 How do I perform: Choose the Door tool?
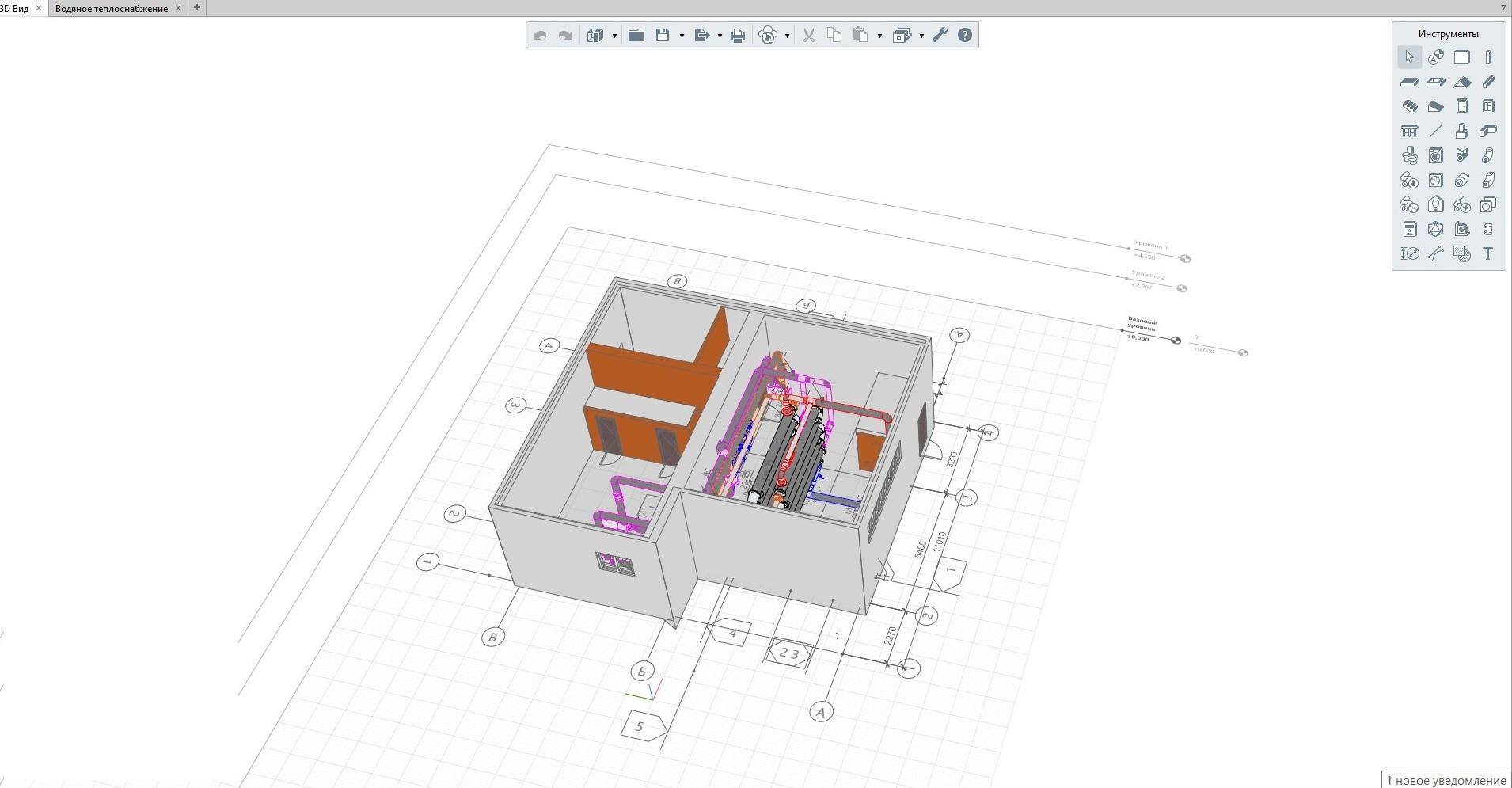[1461, 106]
